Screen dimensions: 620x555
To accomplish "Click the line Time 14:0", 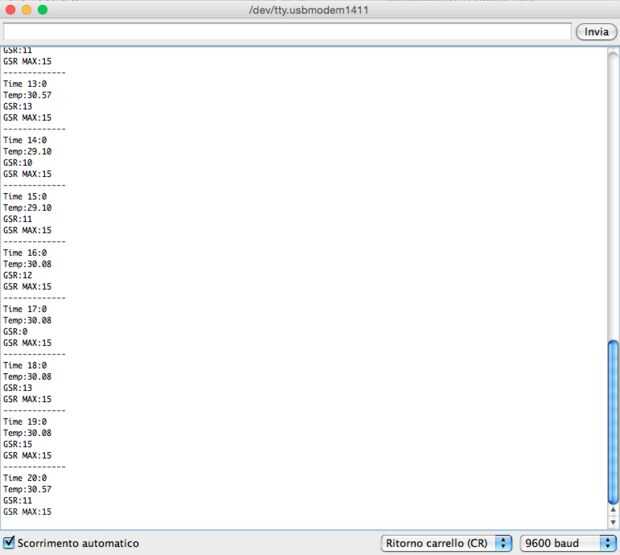I will coord(25,140).
